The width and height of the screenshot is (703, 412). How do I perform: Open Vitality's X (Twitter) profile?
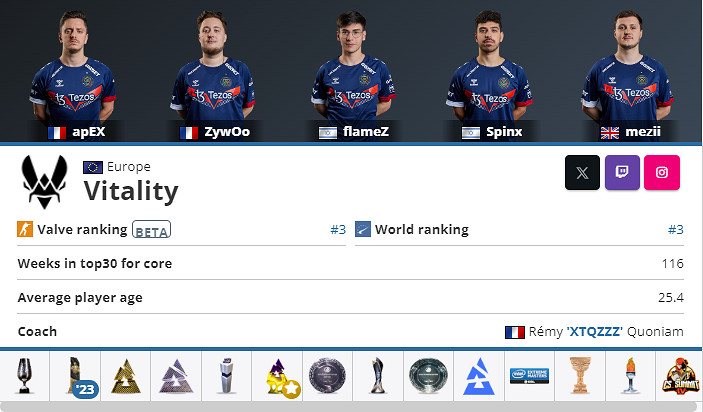pyautogui.click(x=582, y=173)
